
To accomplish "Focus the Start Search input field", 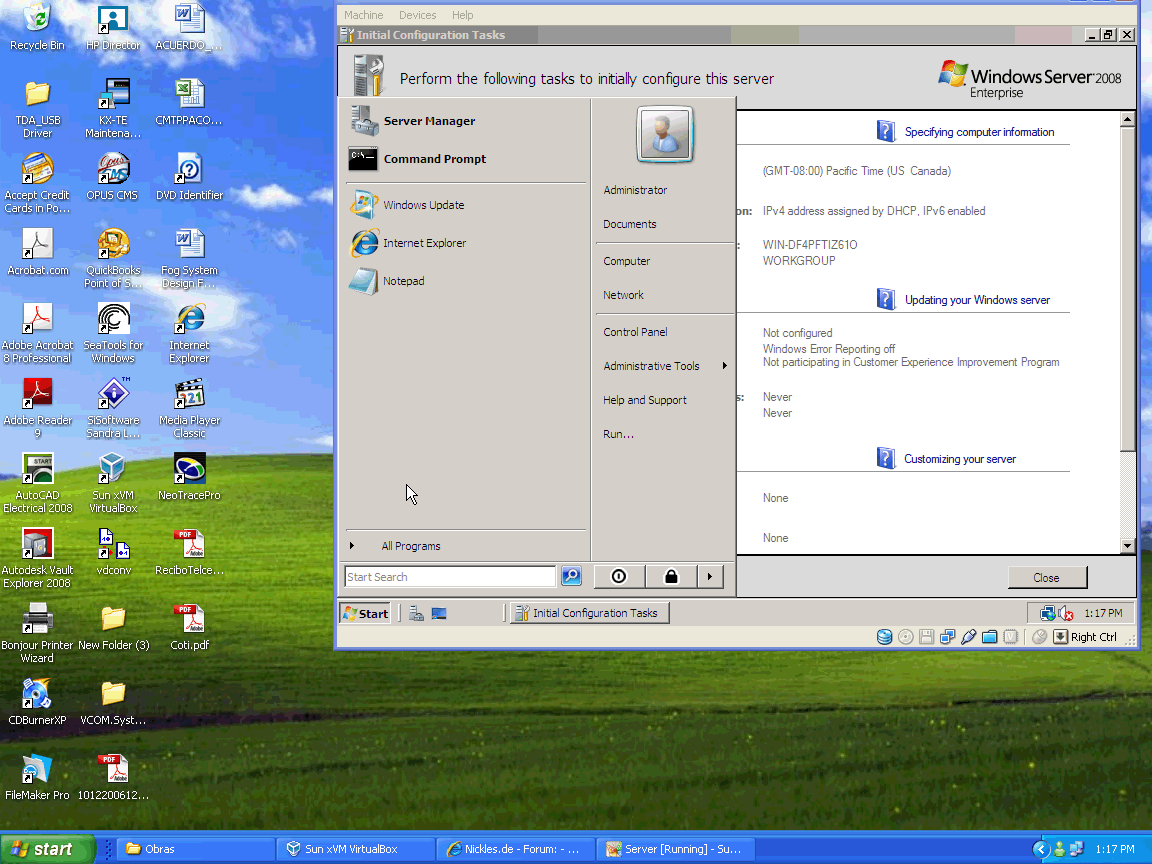I will click(x=450, y=577).
